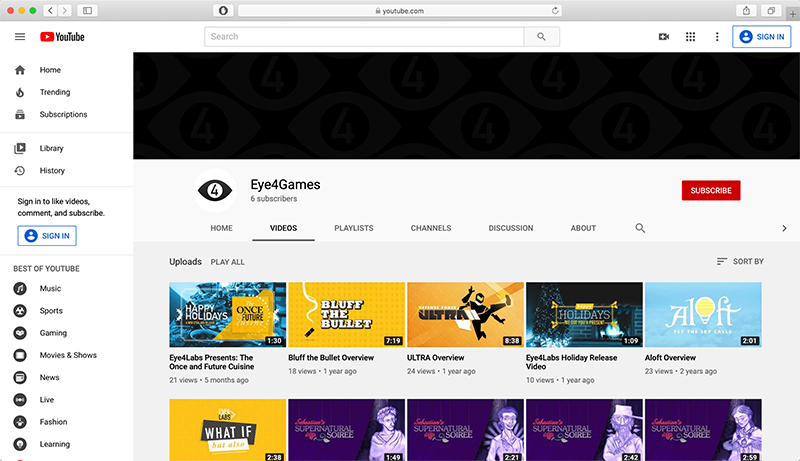This screenshot has height=461, width=800.
Task: Focus the YouTube search field
Action: coord(365,37)
